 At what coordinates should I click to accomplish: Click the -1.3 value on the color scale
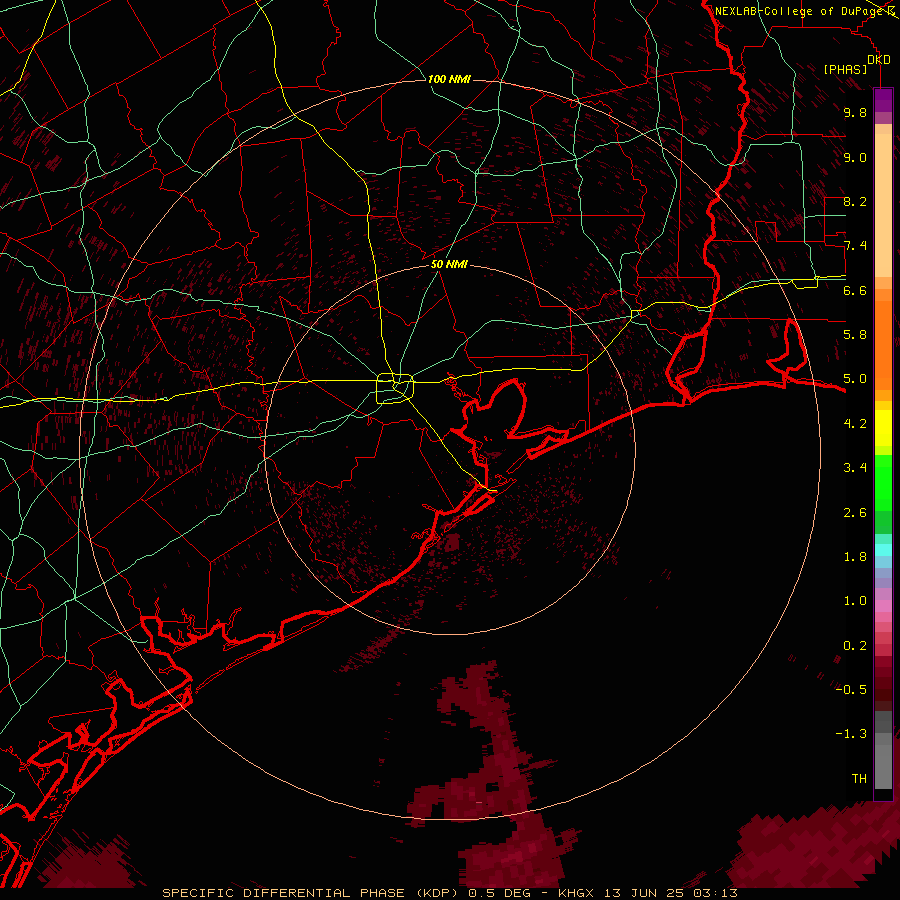tap(851, 734)
